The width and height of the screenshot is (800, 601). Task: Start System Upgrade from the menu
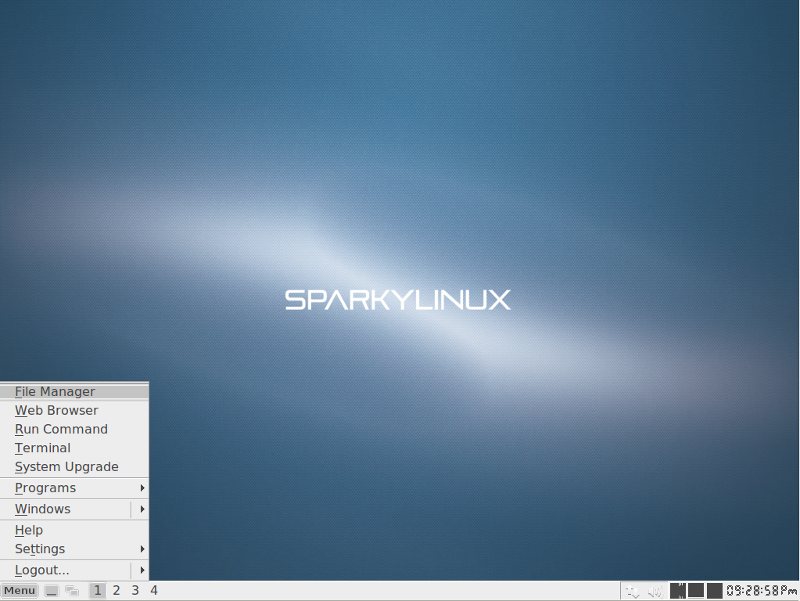[74, 467]
